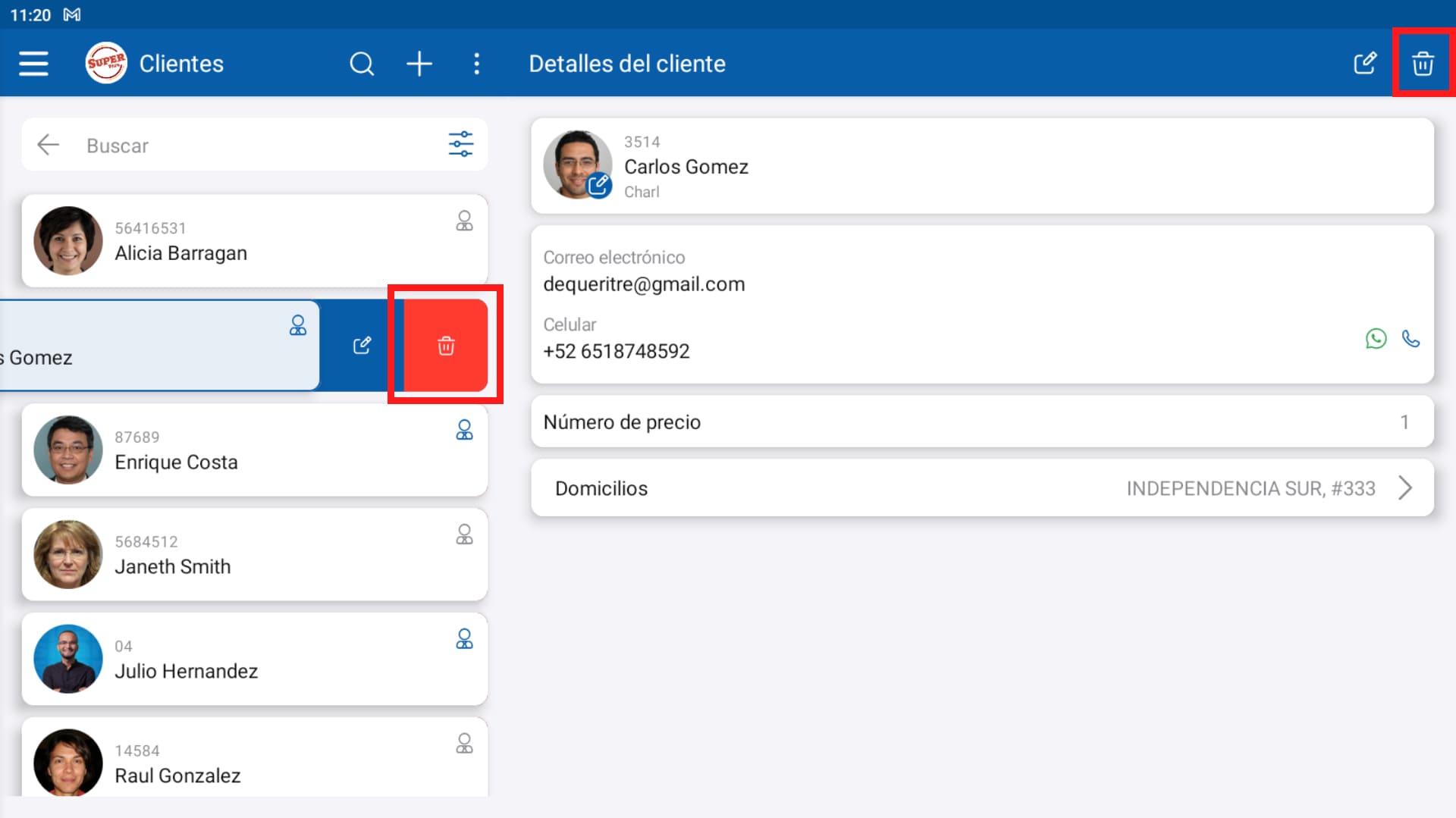Click the trash icon in details header

point(1423,64)
